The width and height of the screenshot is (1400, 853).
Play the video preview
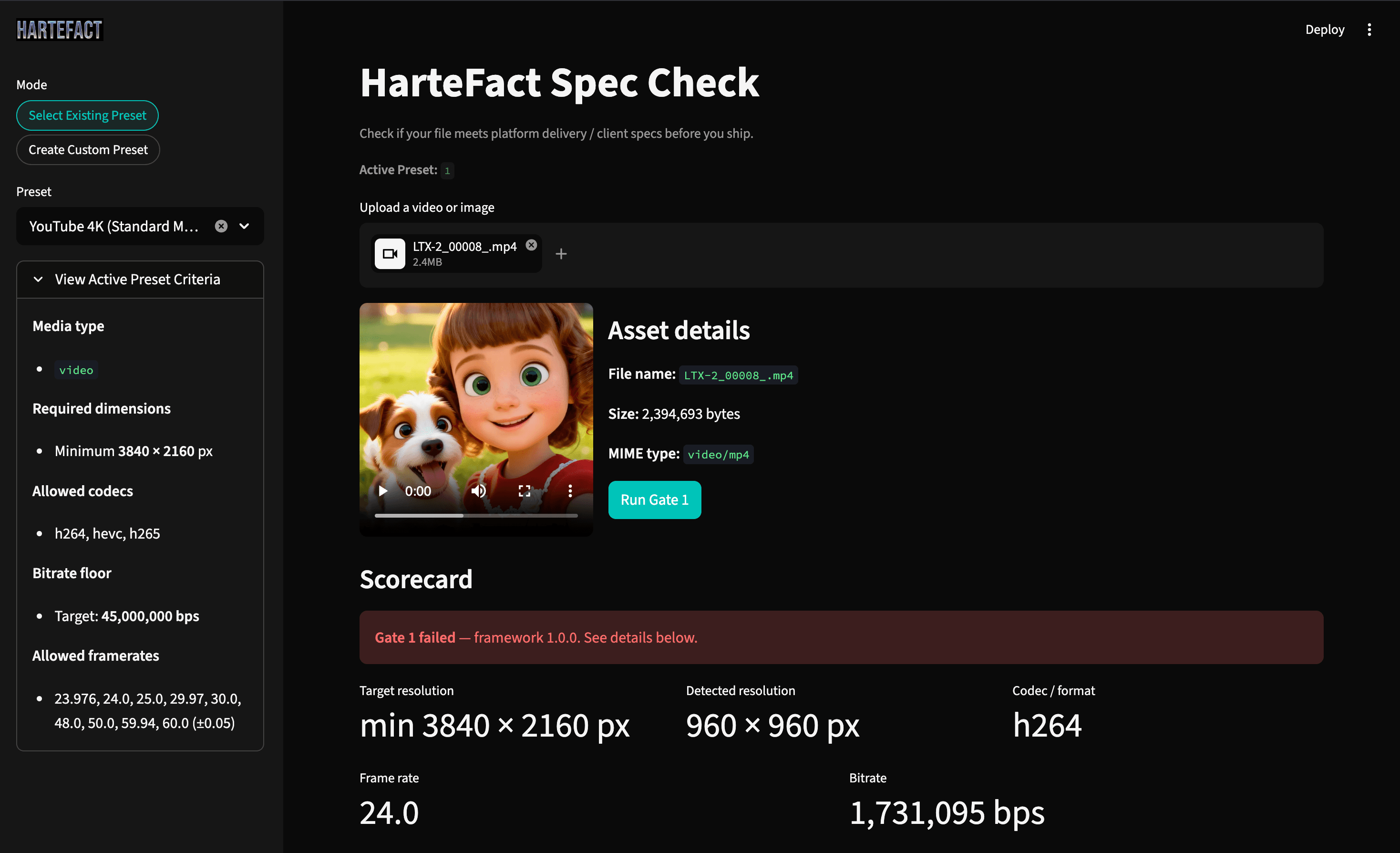click(383, 491)
